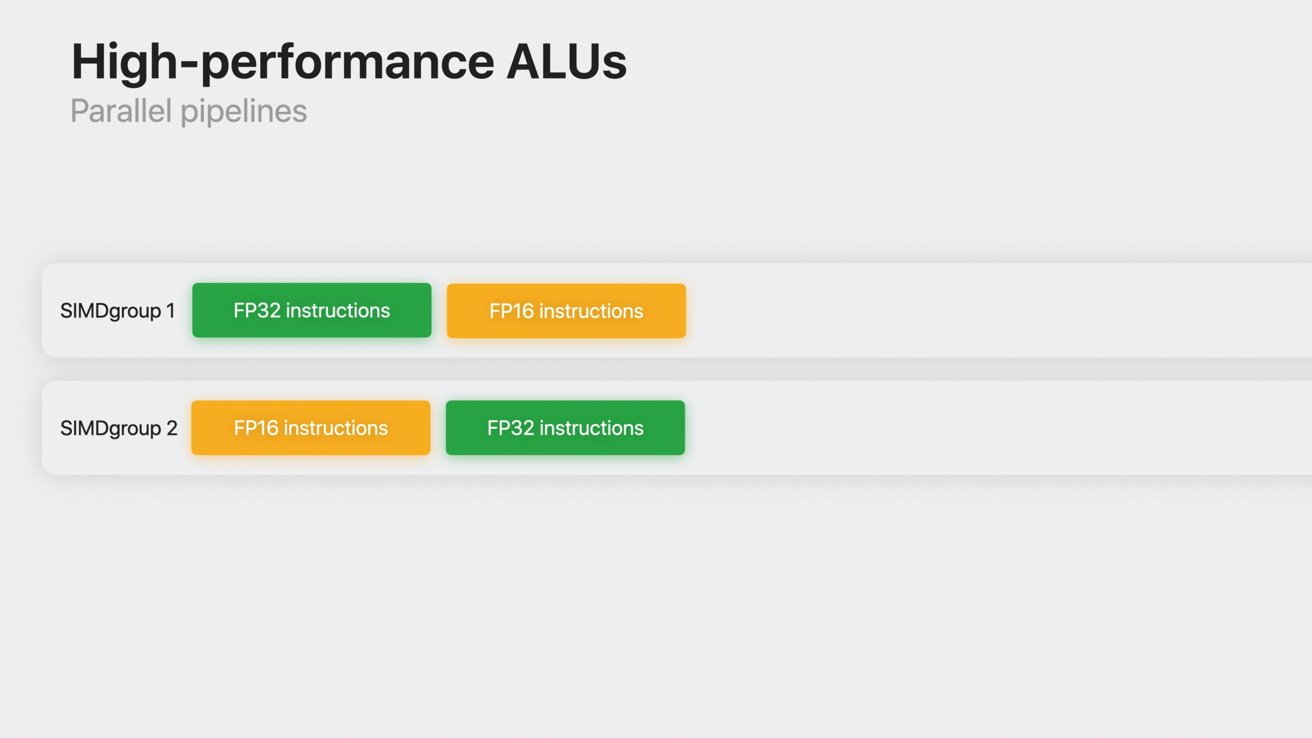Click the word instructions in SIMDgroup 1's green block
Viewport: 1312px width, 738px height.
[338, 310]
